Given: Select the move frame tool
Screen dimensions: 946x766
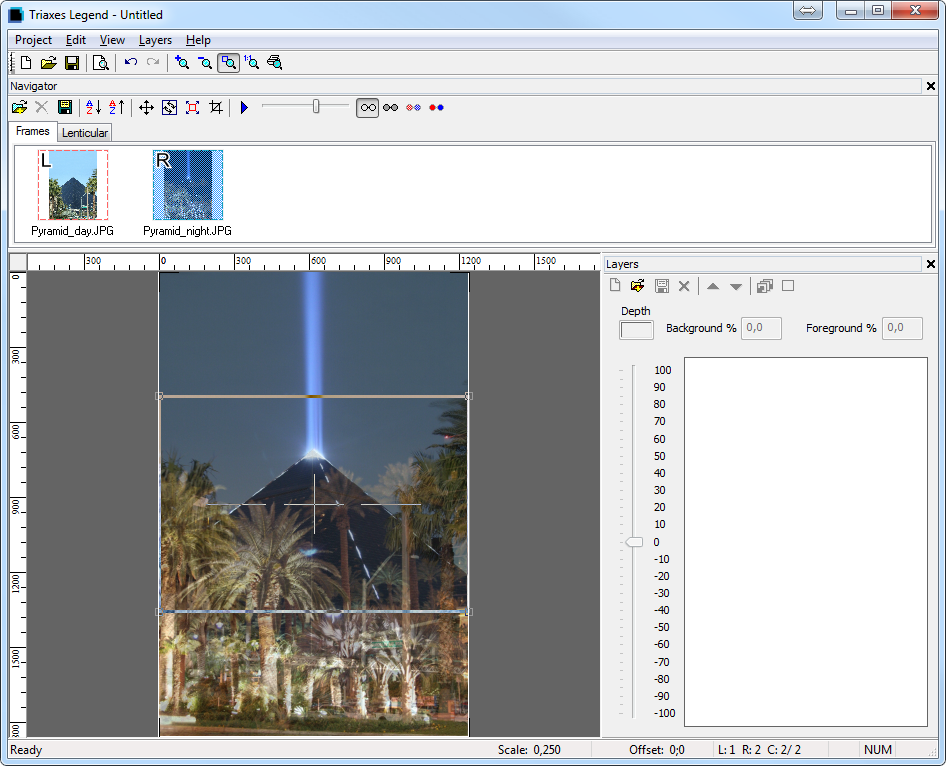Looking at the screenshot, I should [146, 107].
